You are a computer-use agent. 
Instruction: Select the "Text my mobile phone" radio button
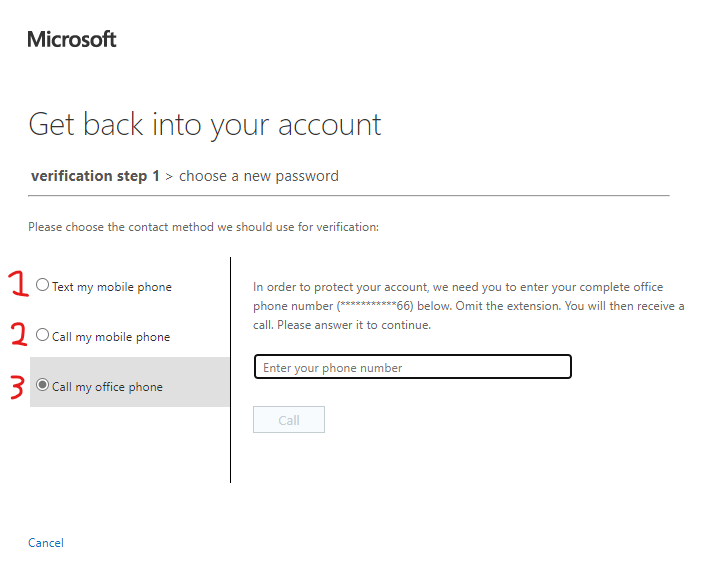pyautogui.click(x=42, y=285)
